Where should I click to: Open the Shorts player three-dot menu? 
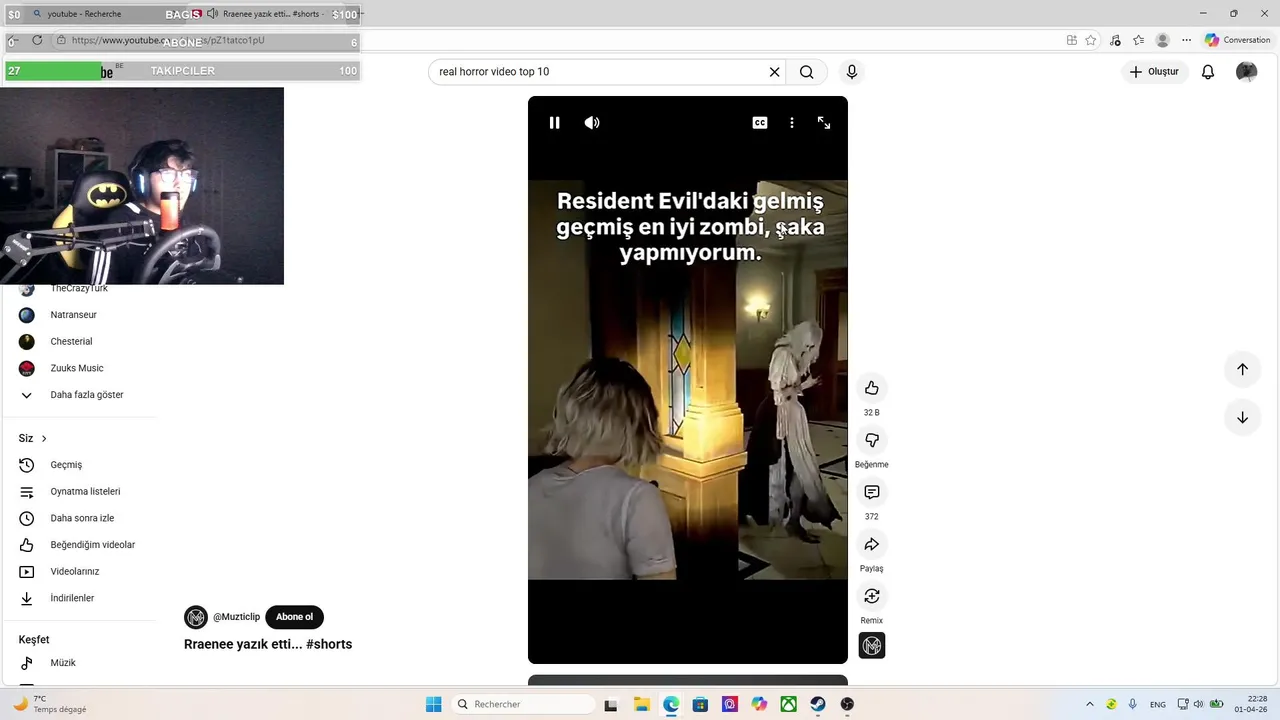[x=792, y=122]
